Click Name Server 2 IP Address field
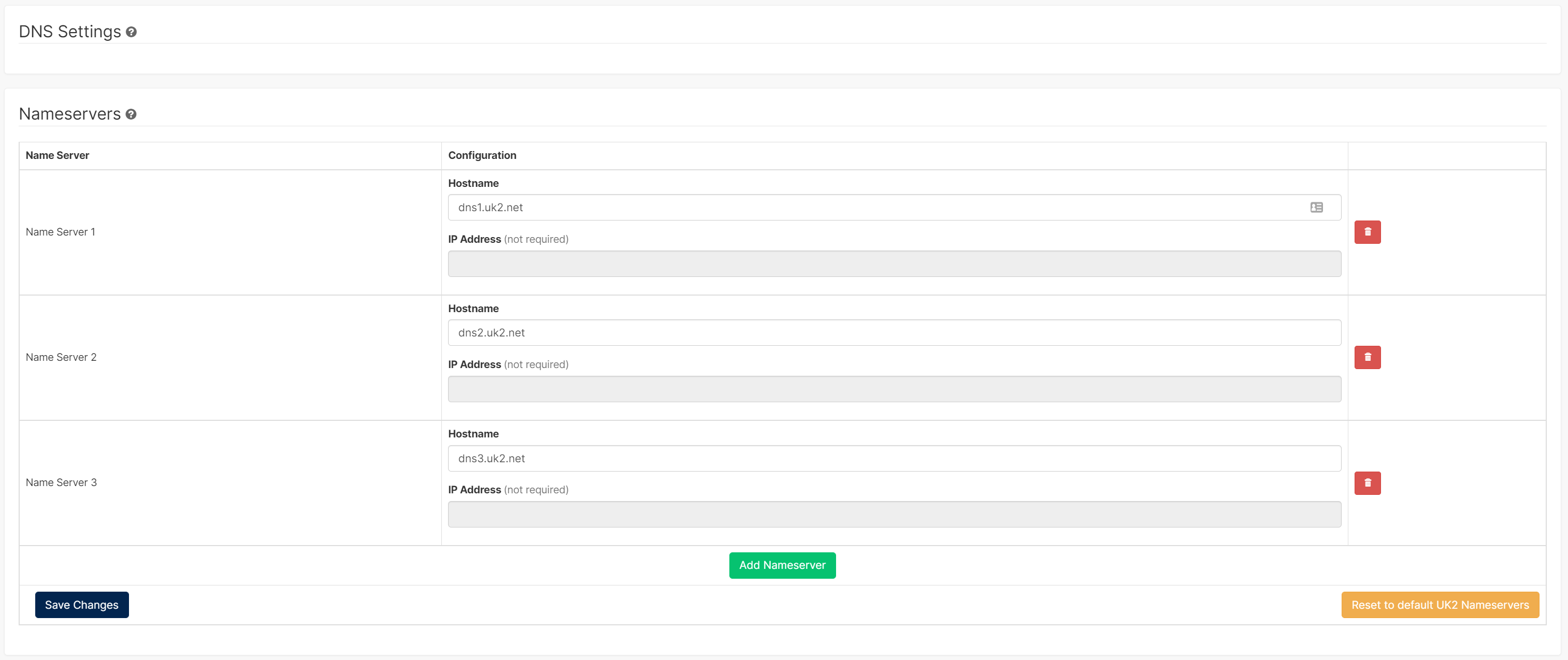Image resolution: width=1568 pixels, height=660 pixels. (x=894, y=389)
